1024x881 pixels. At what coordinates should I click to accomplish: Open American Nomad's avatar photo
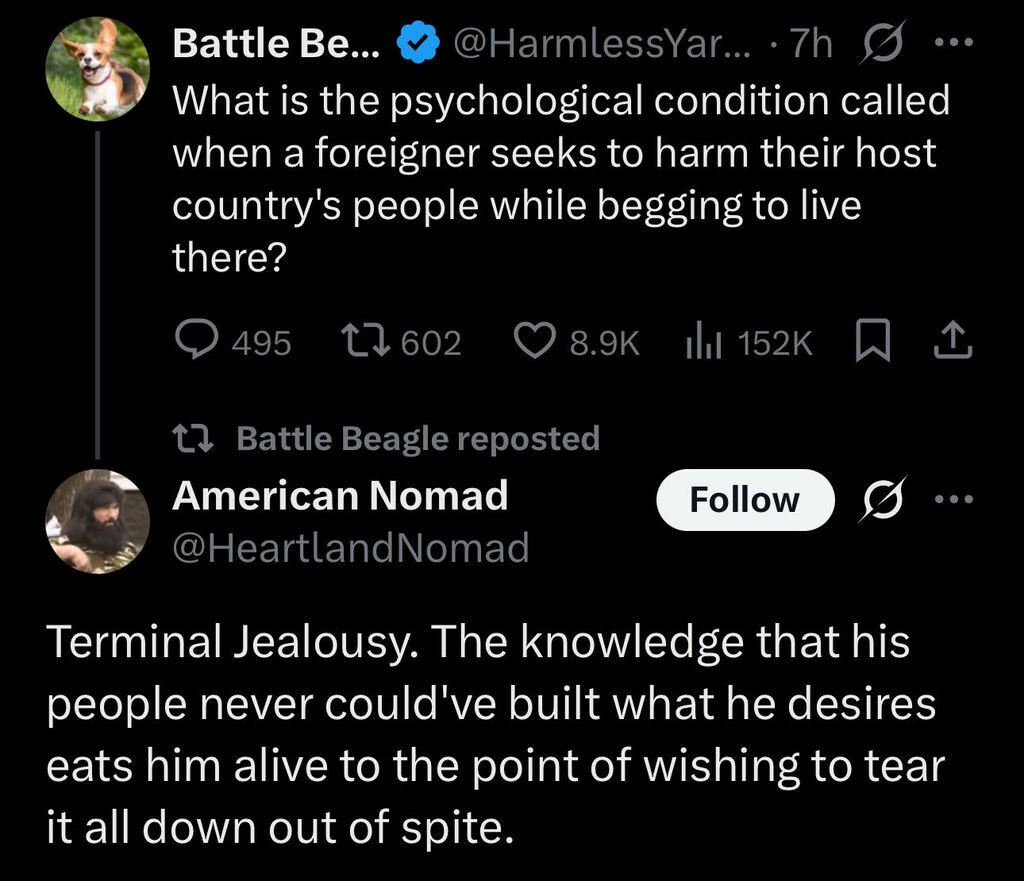[x=97, y=520]
